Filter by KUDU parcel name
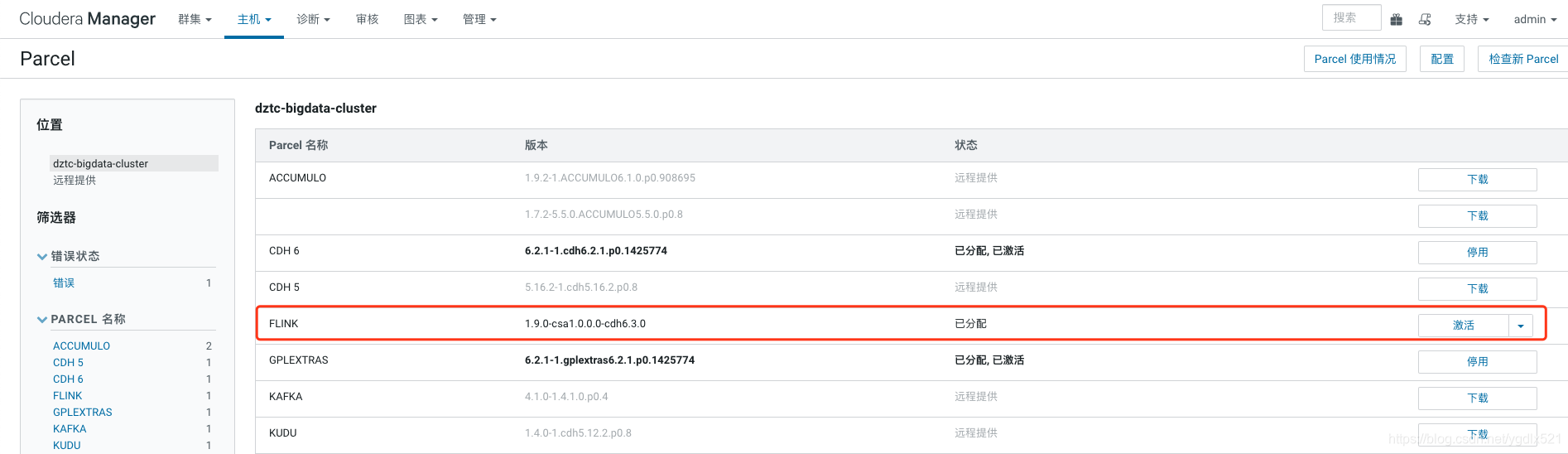 click(x=67, y=445)
